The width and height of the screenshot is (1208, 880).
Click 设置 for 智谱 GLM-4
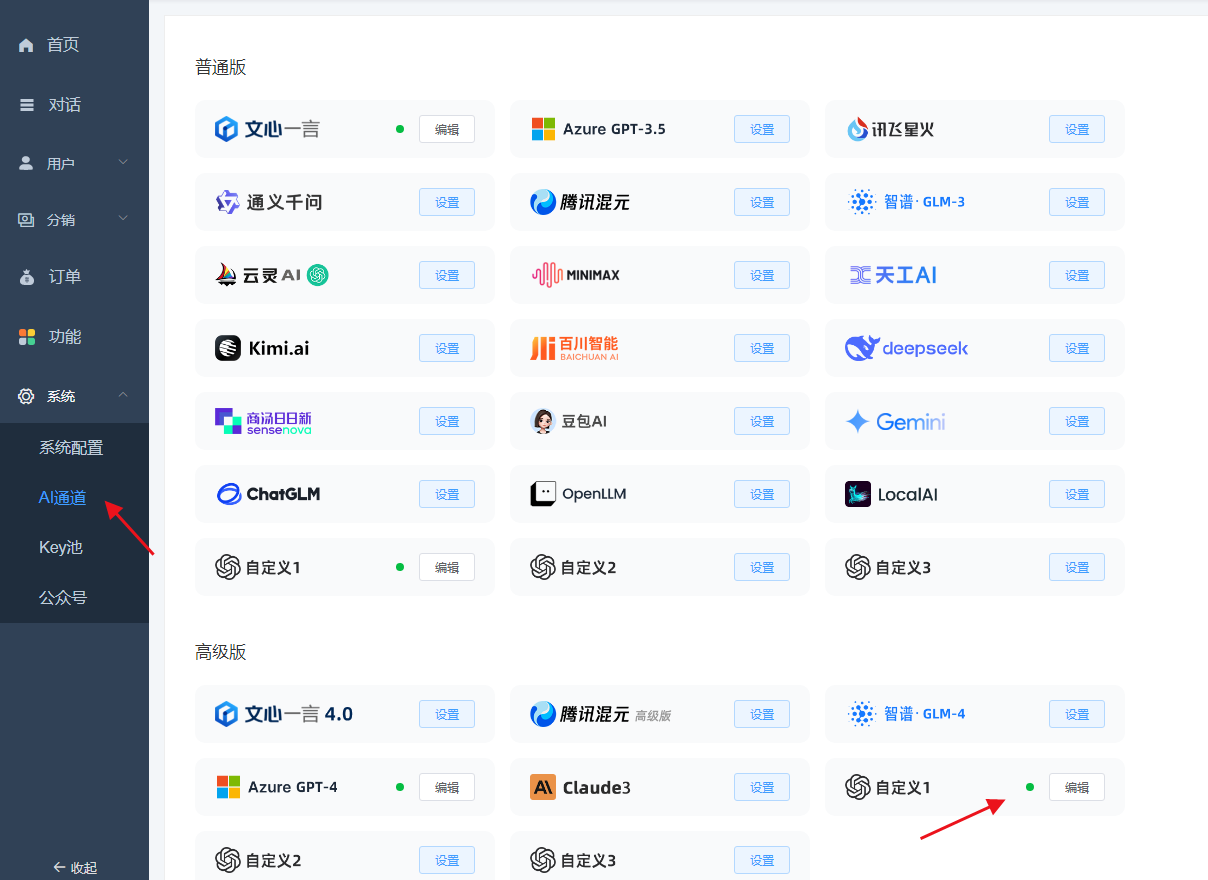tap(1077, 714)
